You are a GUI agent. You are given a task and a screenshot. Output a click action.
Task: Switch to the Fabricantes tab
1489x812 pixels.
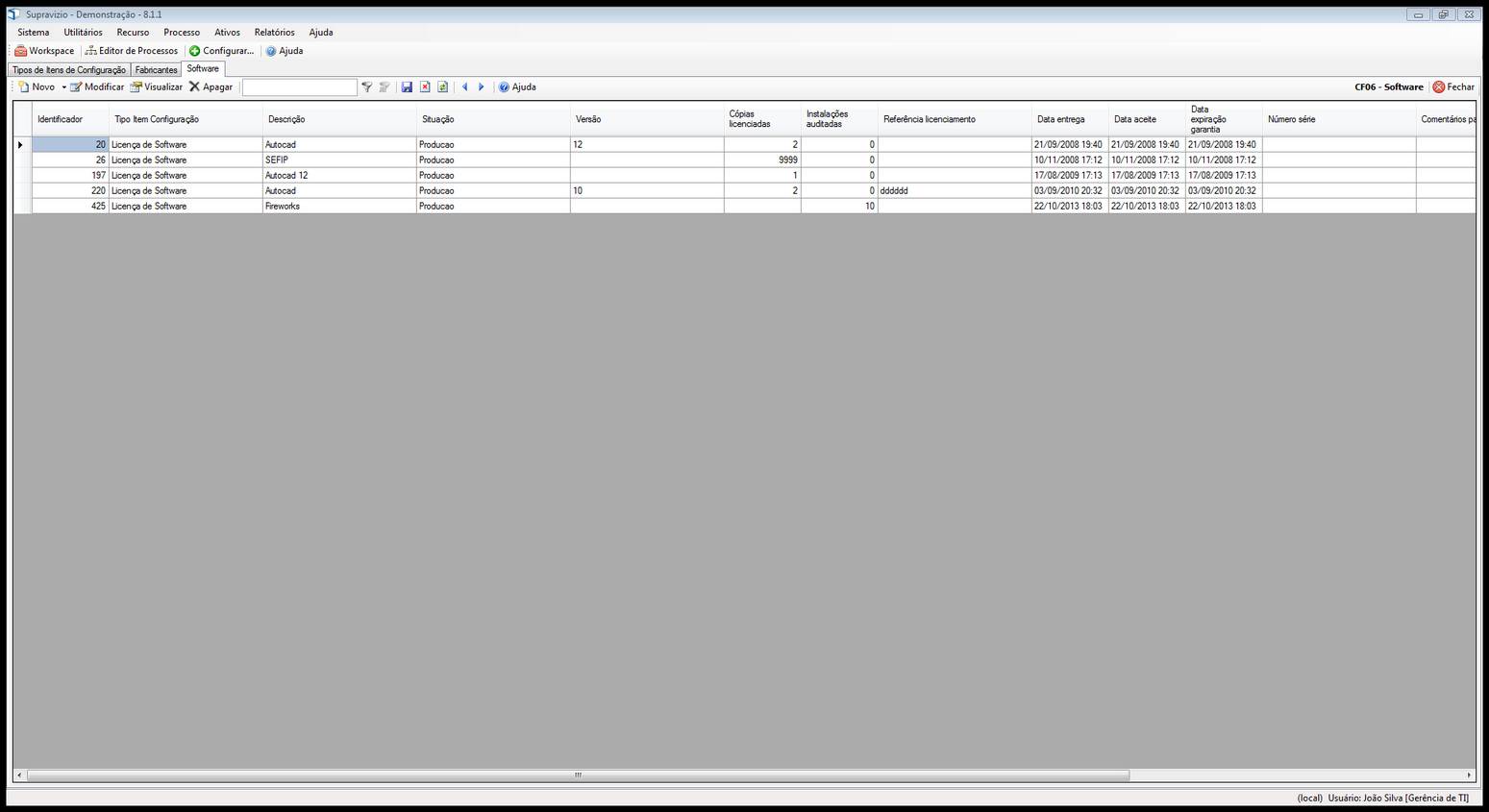coord(156,70)
